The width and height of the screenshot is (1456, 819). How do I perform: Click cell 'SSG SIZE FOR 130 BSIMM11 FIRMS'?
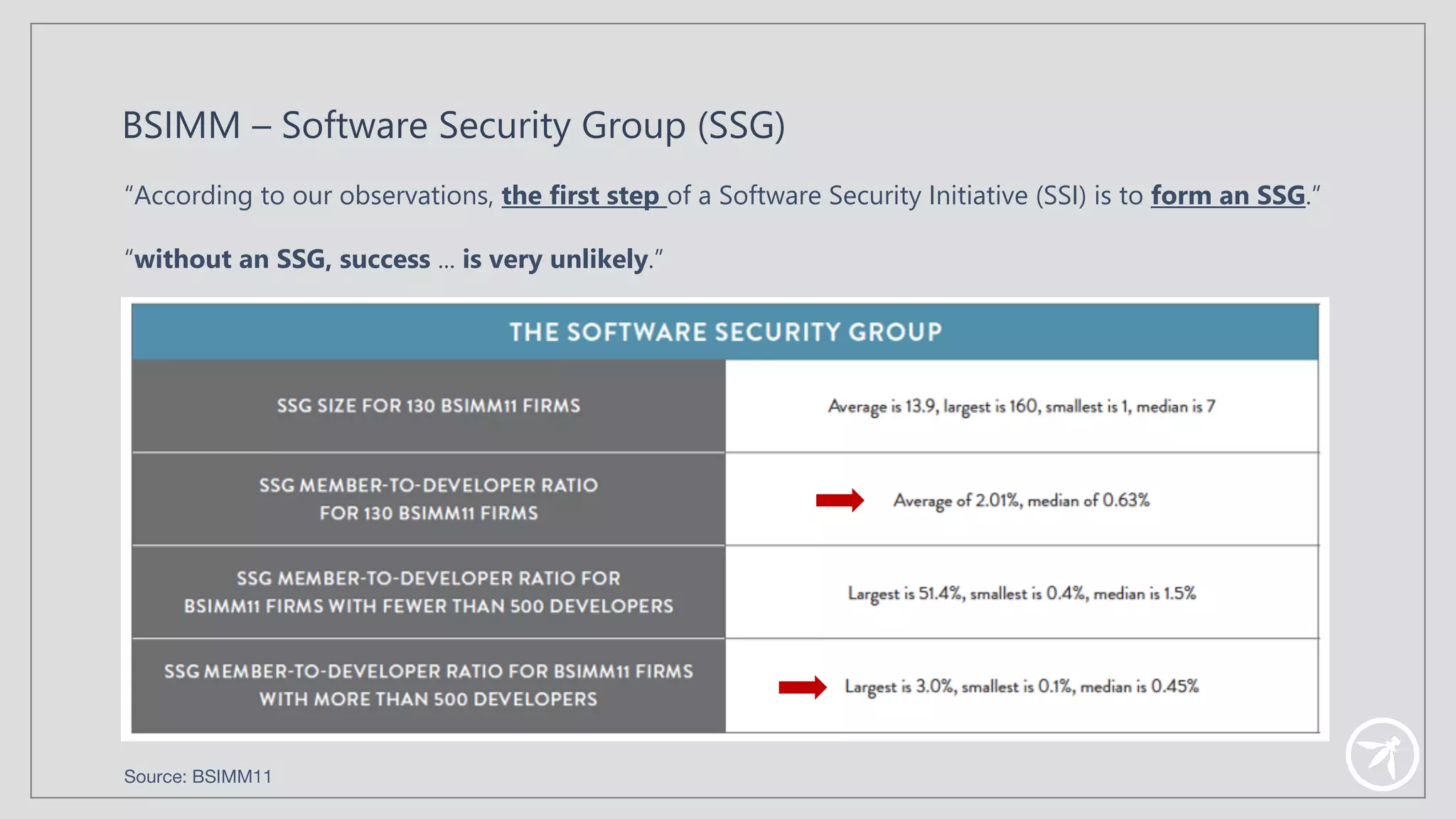429,406
